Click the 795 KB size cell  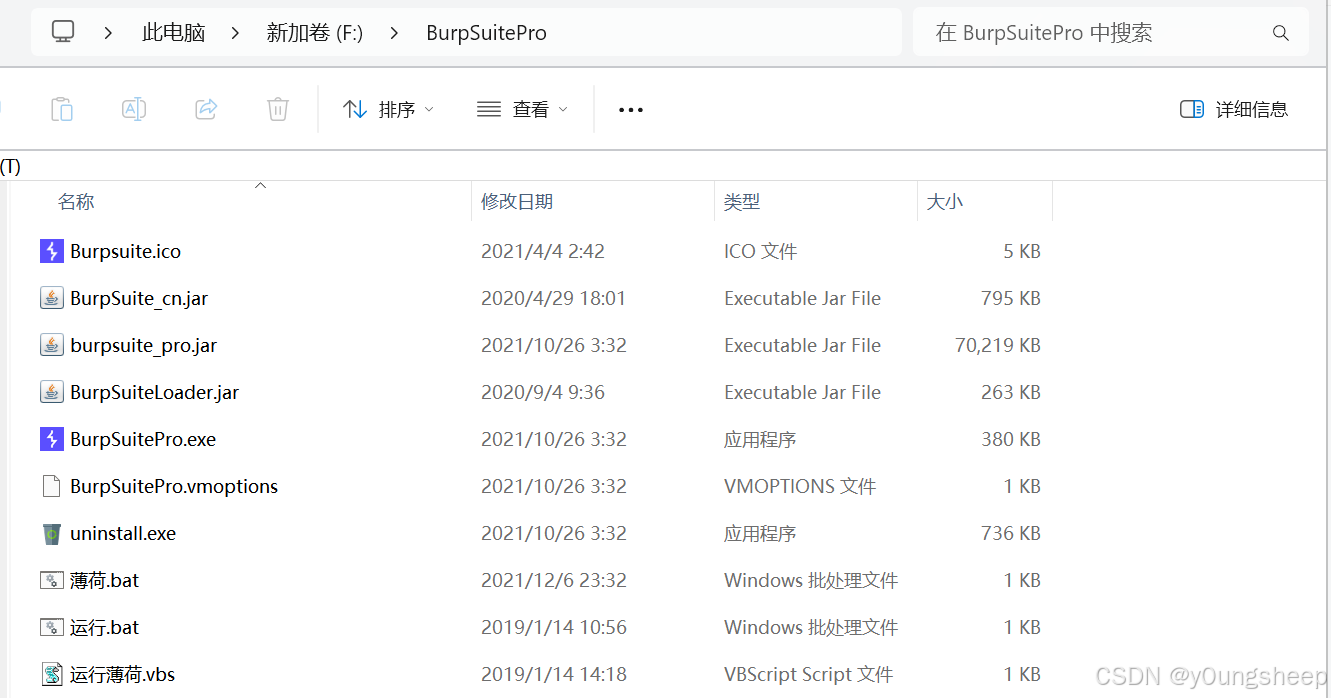(x=1011, y=298)
